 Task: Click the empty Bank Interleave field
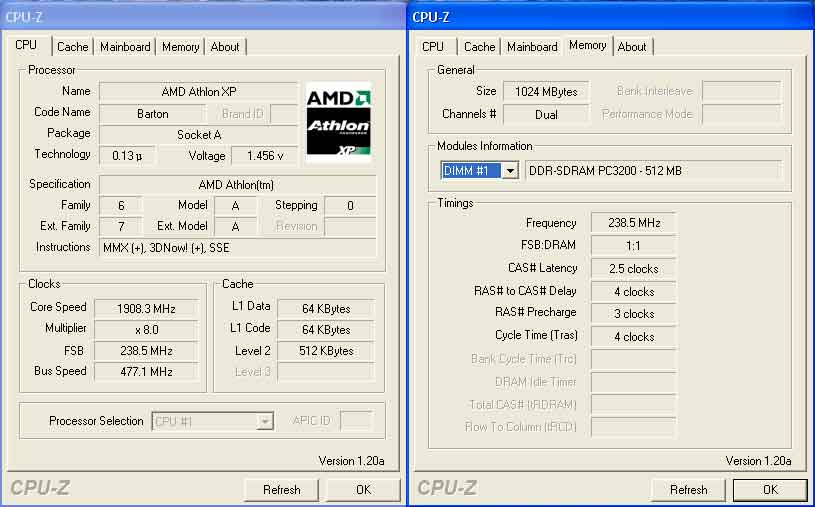(x=741, y=92)
